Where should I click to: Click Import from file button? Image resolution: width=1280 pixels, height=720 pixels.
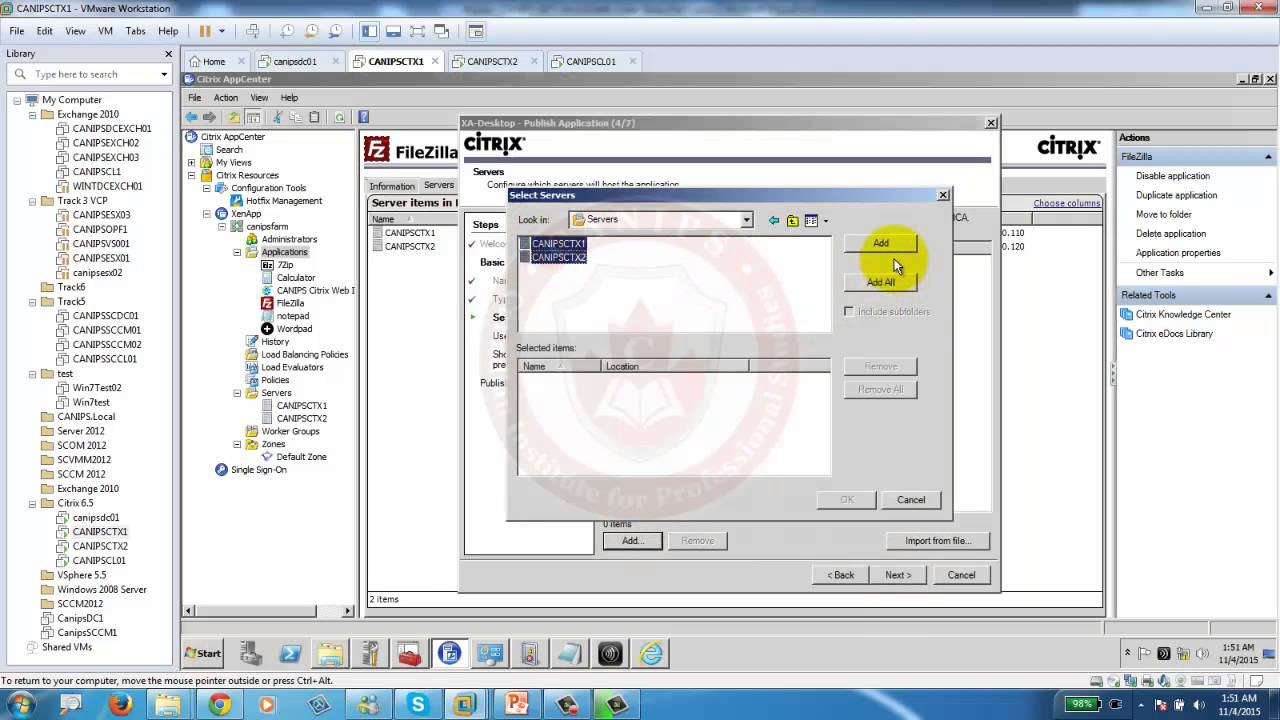pos(938,541)
